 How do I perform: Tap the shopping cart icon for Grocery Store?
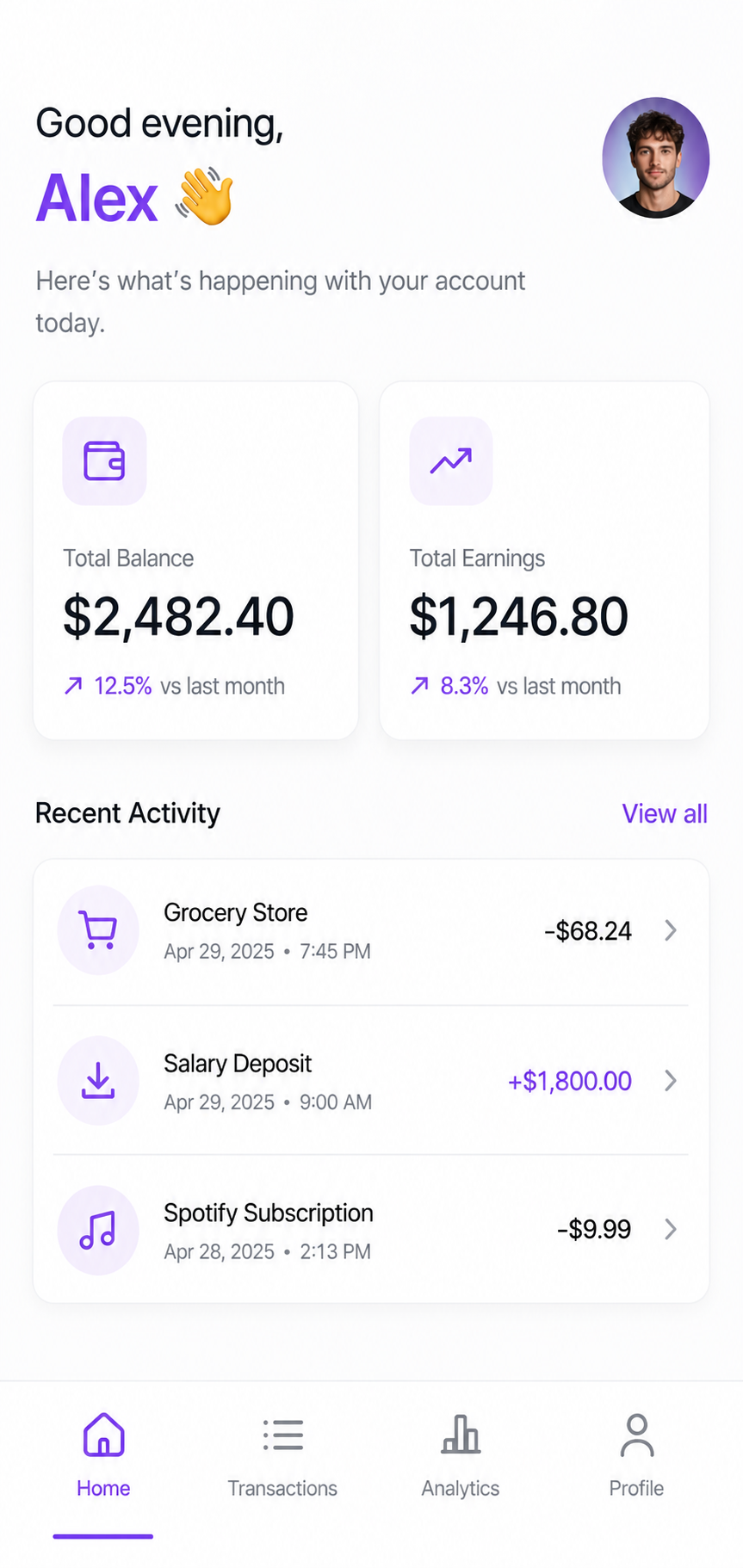pos(98,930)
